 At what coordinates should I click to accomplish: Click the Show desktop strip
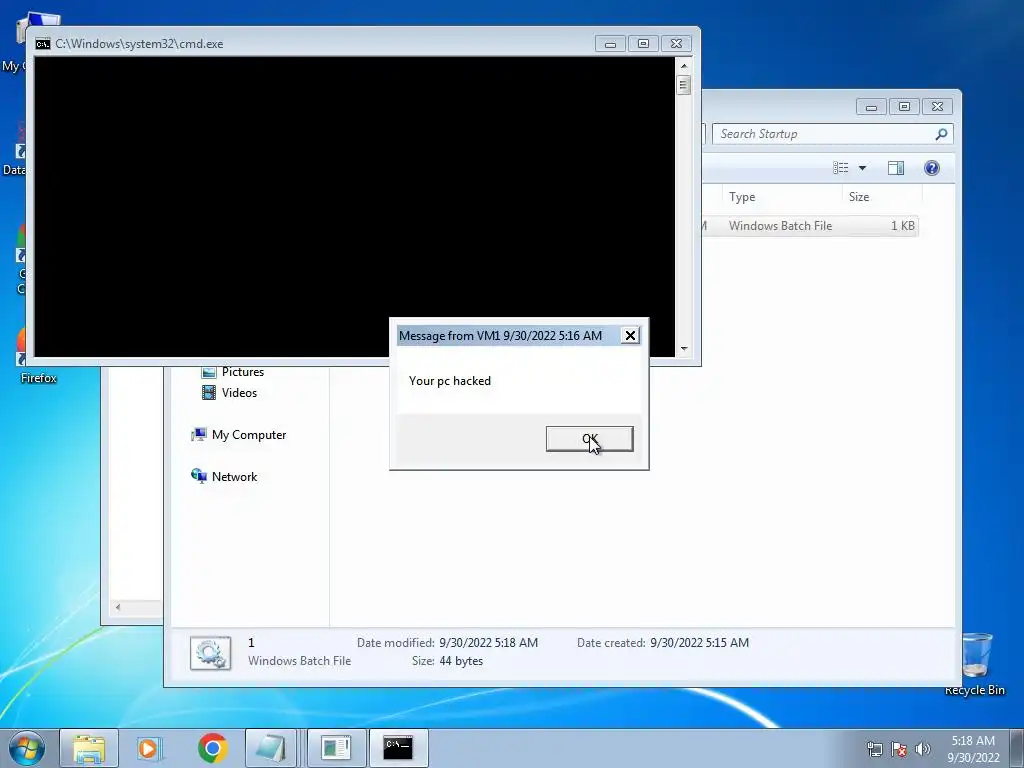pyautogui.click(x=1017, y=748)
